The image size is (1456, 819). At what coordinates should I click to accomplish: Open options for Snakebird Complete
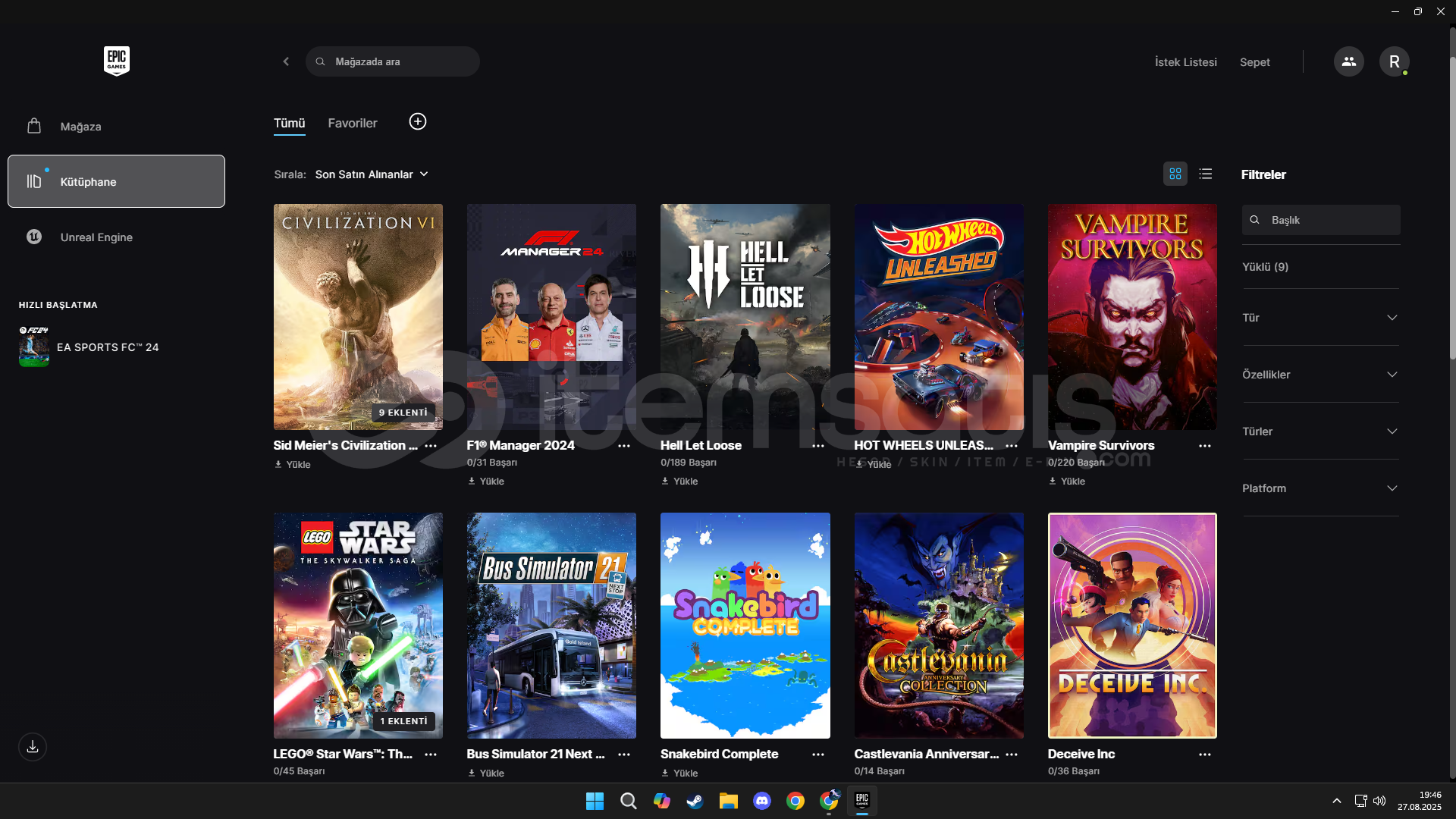click(x=818, y=755)
